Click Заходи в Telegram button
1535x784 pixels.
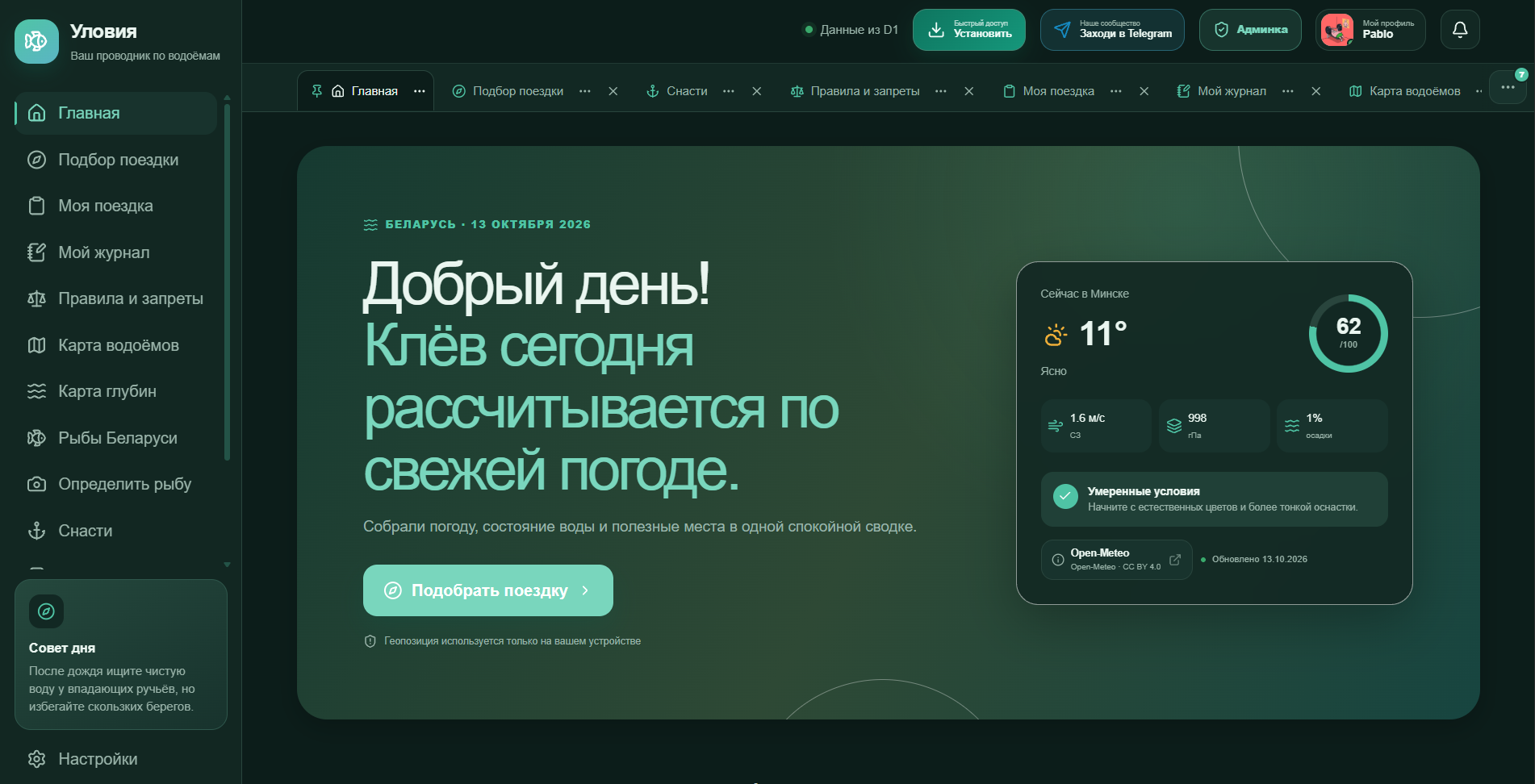1112,30
